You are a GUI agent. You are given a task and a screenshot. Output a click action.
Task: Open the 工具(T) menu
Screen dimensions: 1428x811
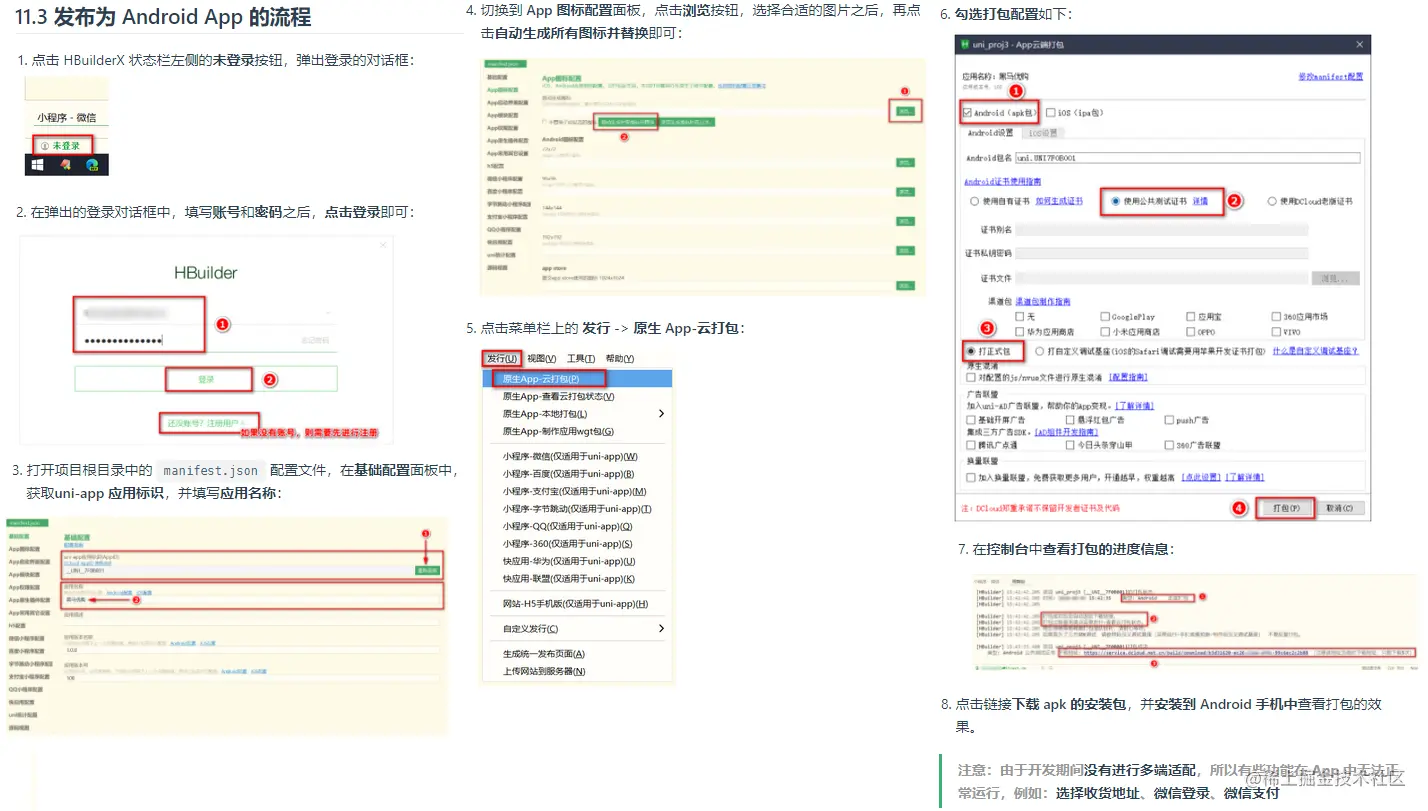(x=581, y=358)
